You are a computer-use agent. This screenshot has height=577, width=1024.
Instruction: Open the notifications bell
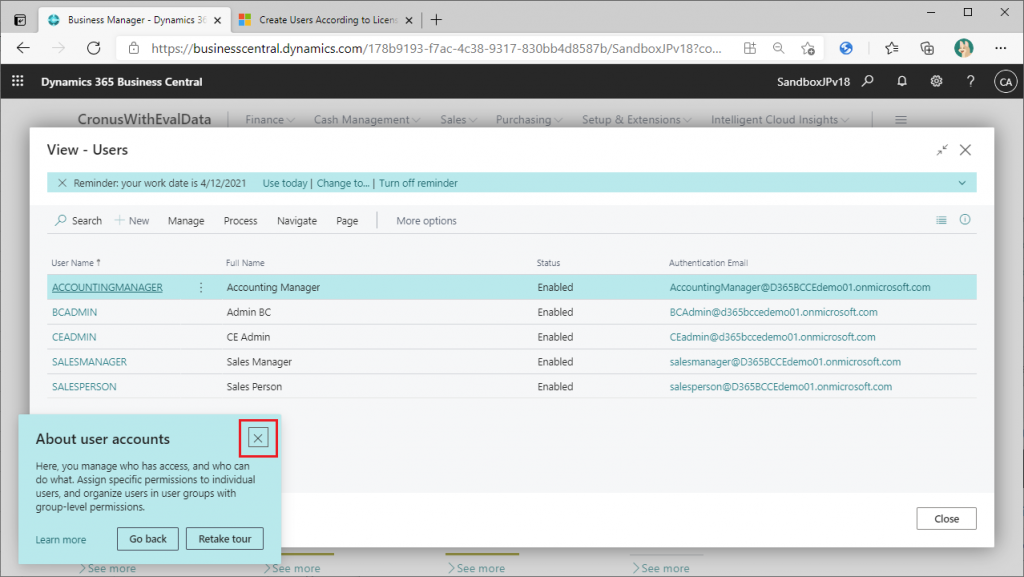(902, 81)
